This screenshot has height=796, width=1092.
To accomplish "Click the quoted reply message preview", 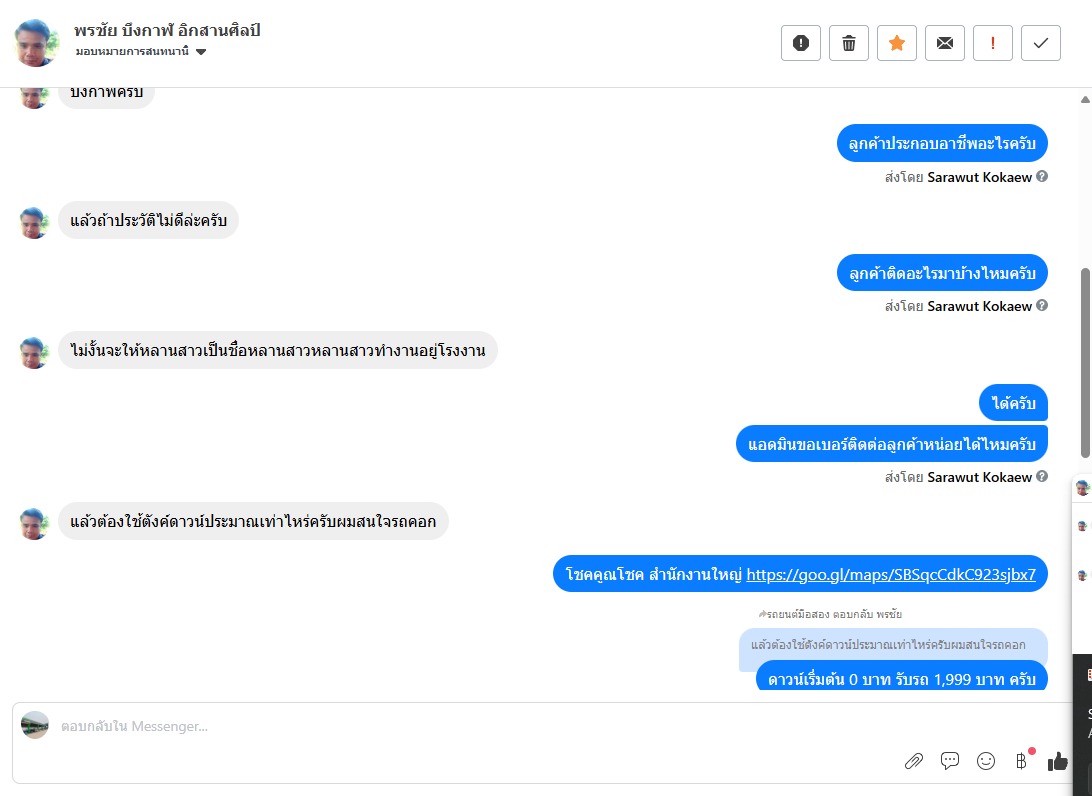I will (x=888, y=645).
